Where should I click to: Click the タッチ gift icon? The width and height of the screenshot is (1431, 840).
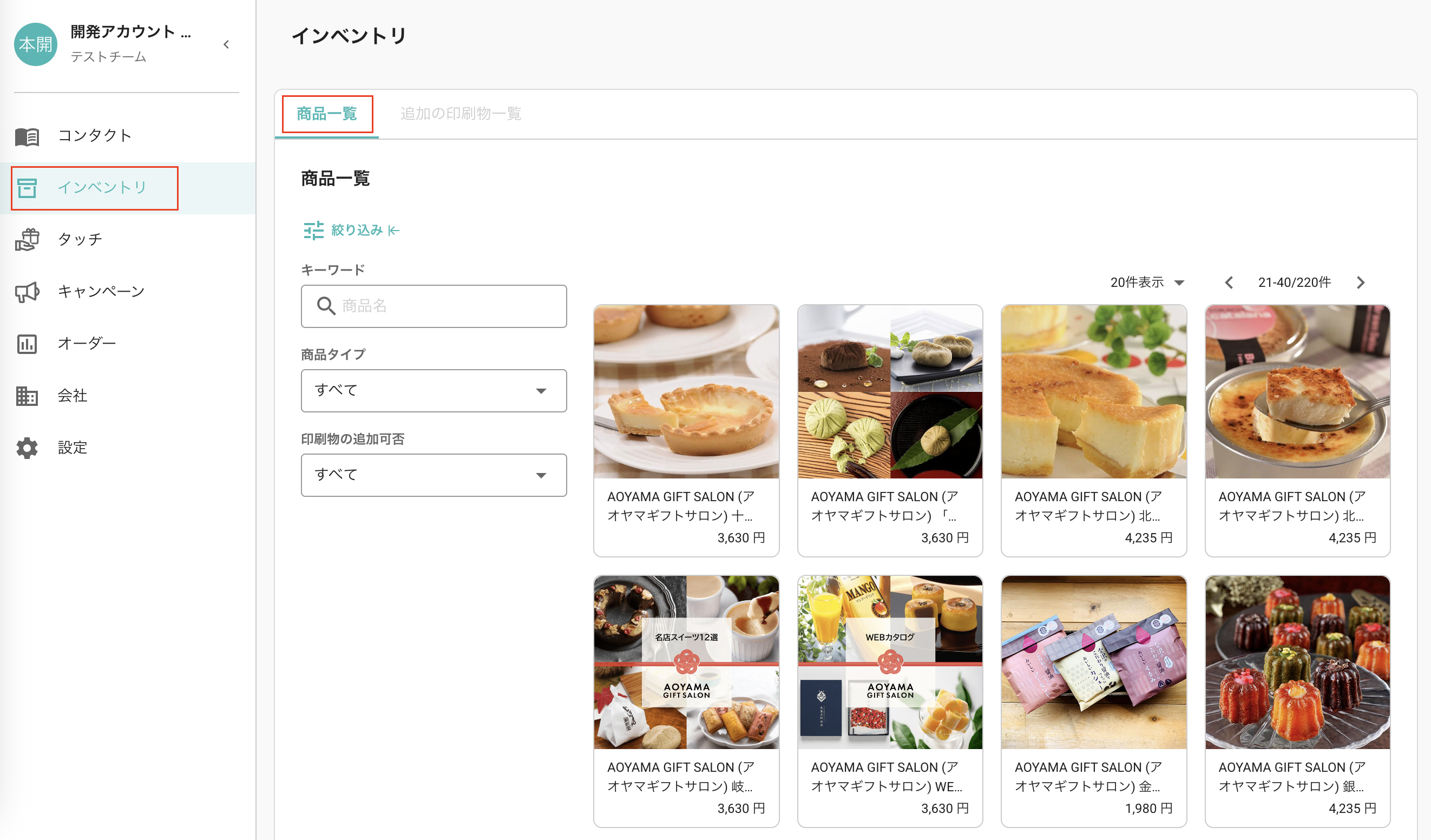click(27, 240)
